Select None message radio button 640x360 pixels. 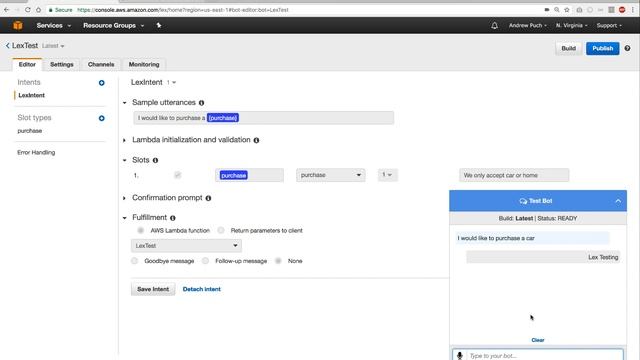coord(278,261)
